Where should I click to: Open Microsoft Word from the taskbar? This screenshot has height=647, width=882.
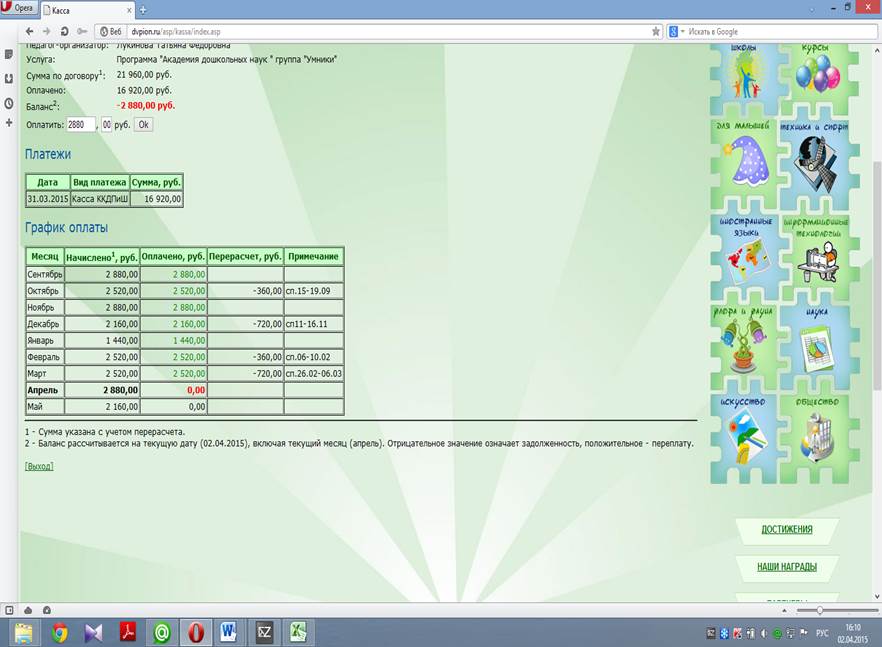(x=228, y=633)
